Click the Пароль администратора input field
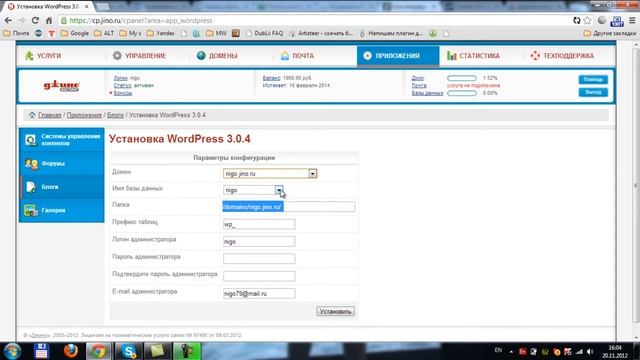Viewport: 640px width, 360px height. pyautogui.click(x=259, y=258)
